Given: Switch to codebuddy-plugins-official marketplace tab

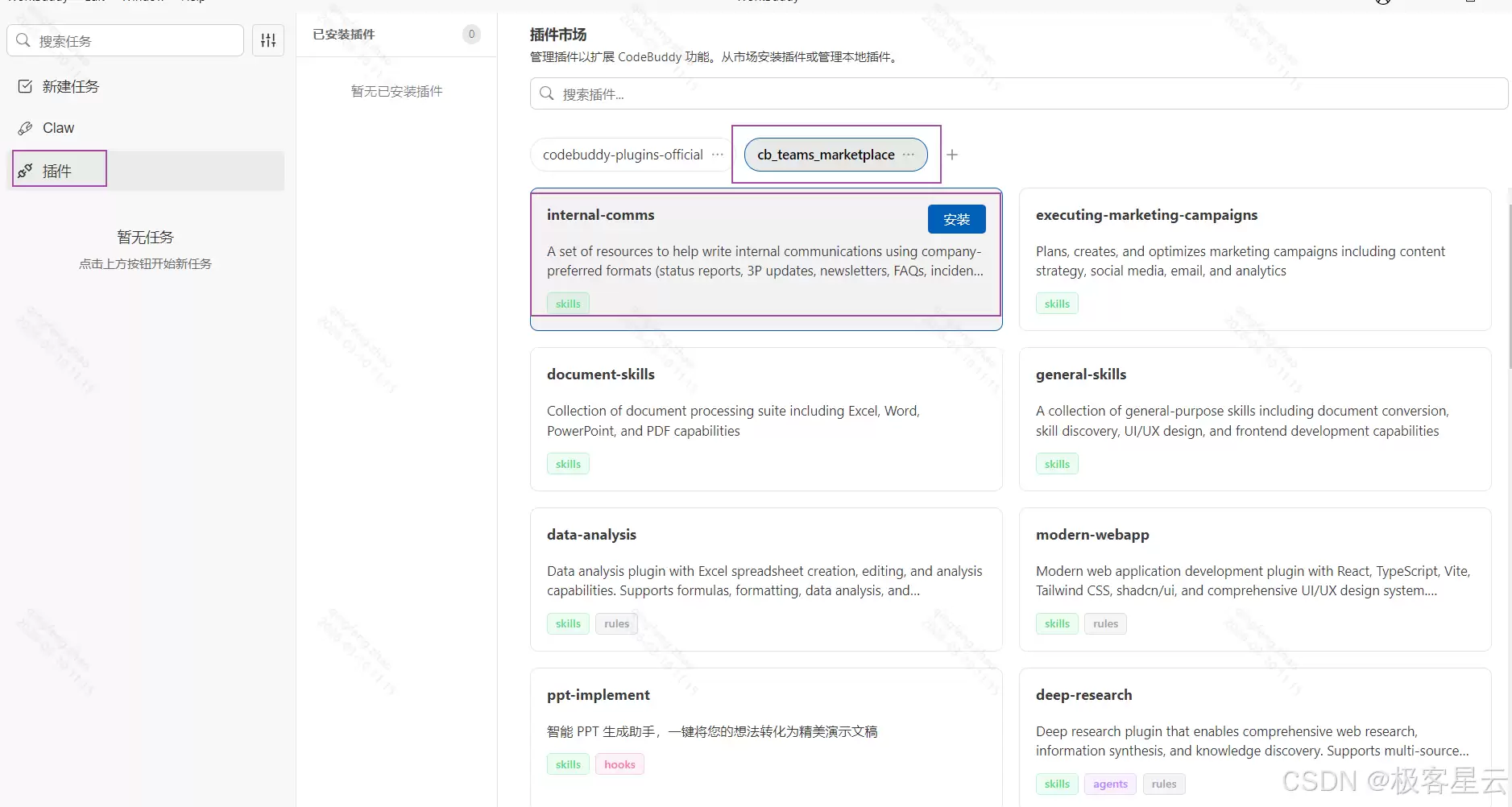Looking at the screenshot, I should point(622,155).
